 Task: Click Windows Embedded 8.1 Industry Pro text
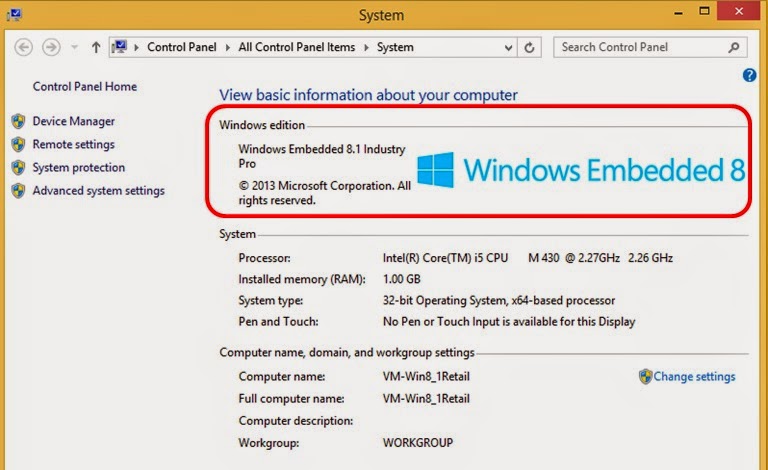click(322, 156)
